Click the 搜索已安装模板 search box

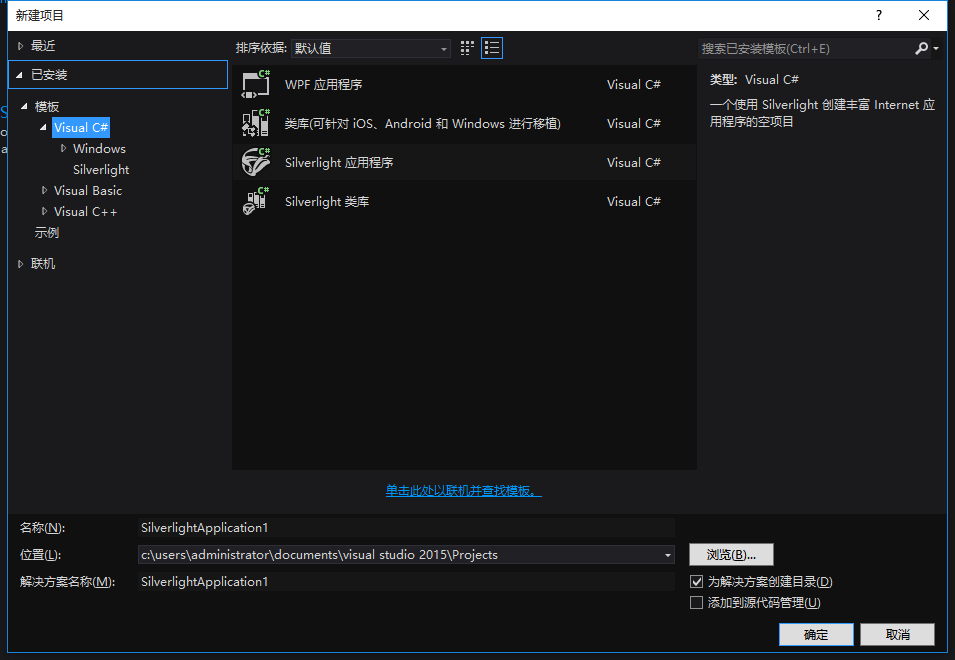[x=805, y=48]
